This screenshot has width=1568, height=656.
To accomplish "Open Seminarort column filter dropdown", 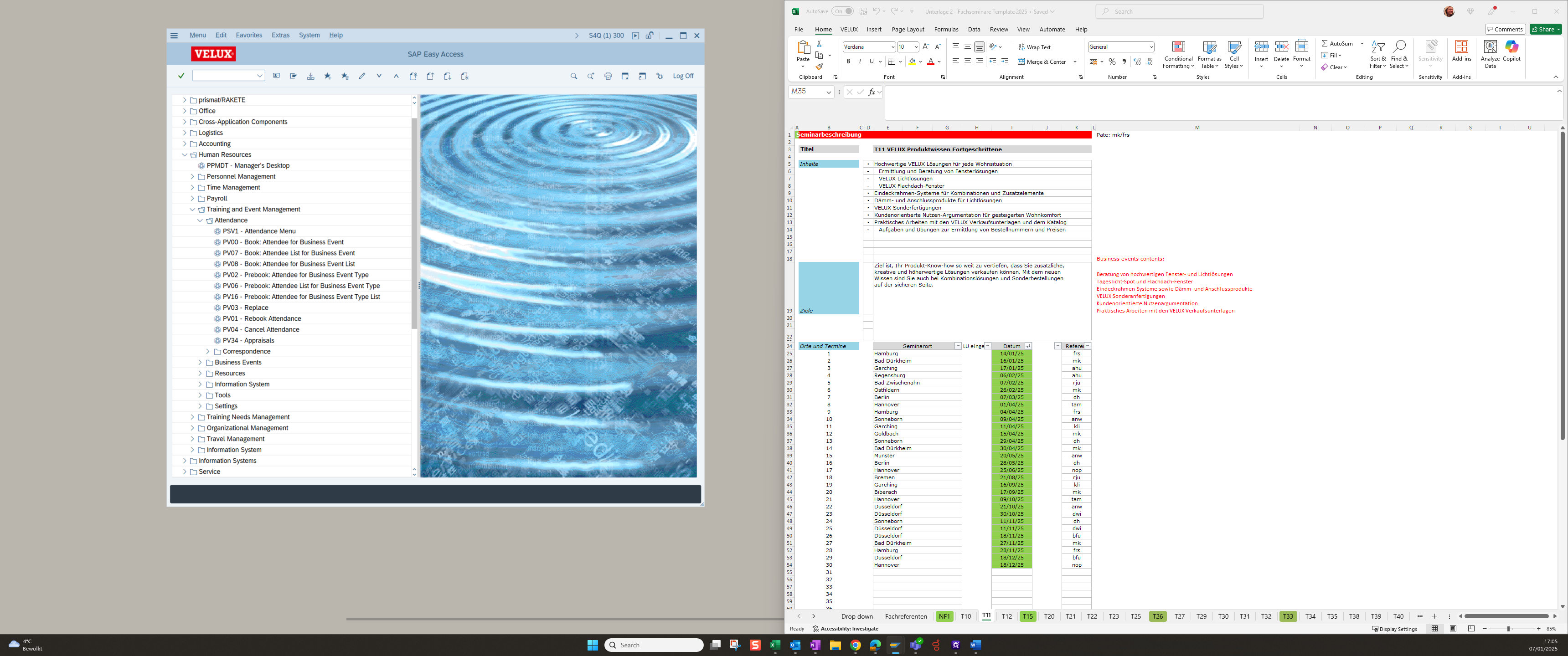I will tap(958, 346).
